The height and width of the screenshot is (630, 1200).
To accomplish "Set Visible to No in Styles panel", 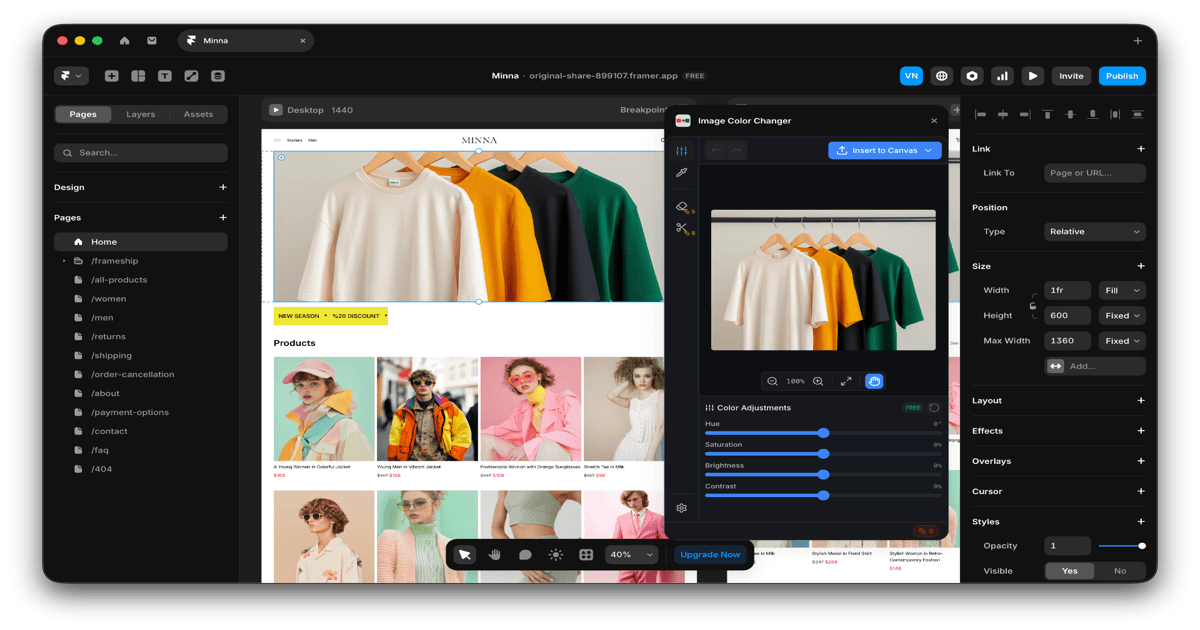I will [x=1120, y=570].
